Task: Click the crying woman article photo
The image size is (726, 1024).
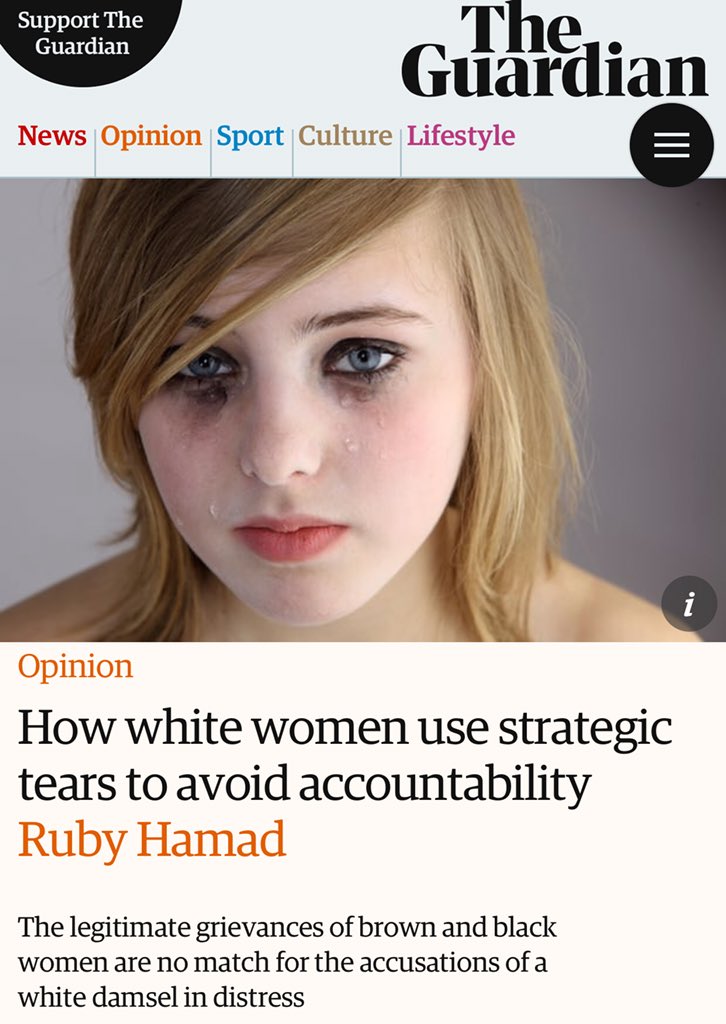Action: click(363, 410)
